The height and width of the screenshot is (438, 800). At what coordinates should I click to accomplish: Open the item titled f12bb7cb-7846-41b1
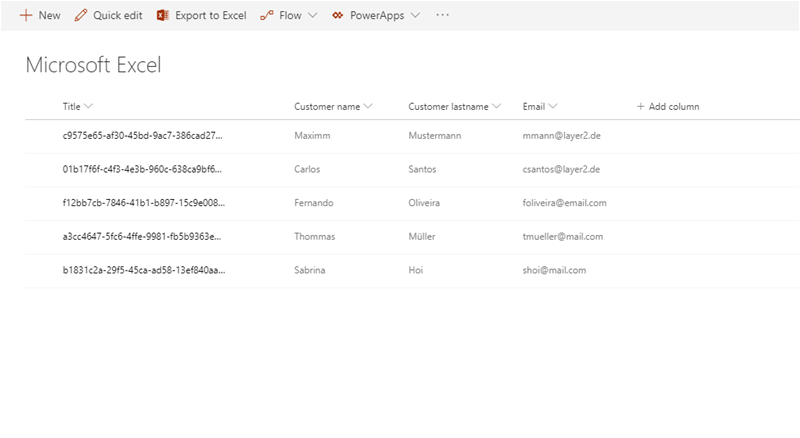142,203
